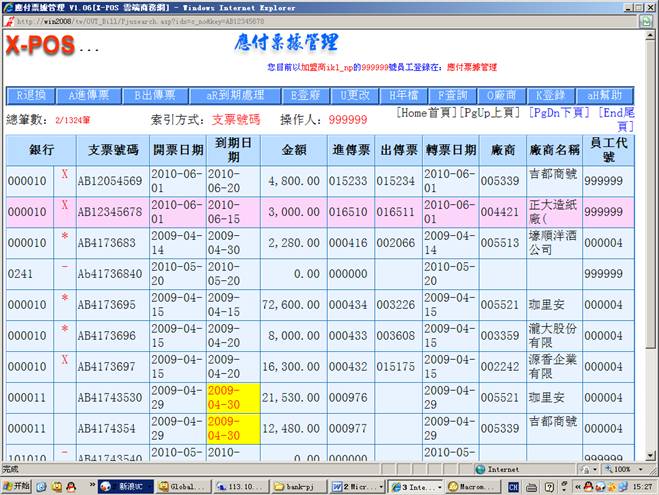659x495 pixels.
Task: Click the red asterisk beside AB4173683
Action: coord(65,237)
